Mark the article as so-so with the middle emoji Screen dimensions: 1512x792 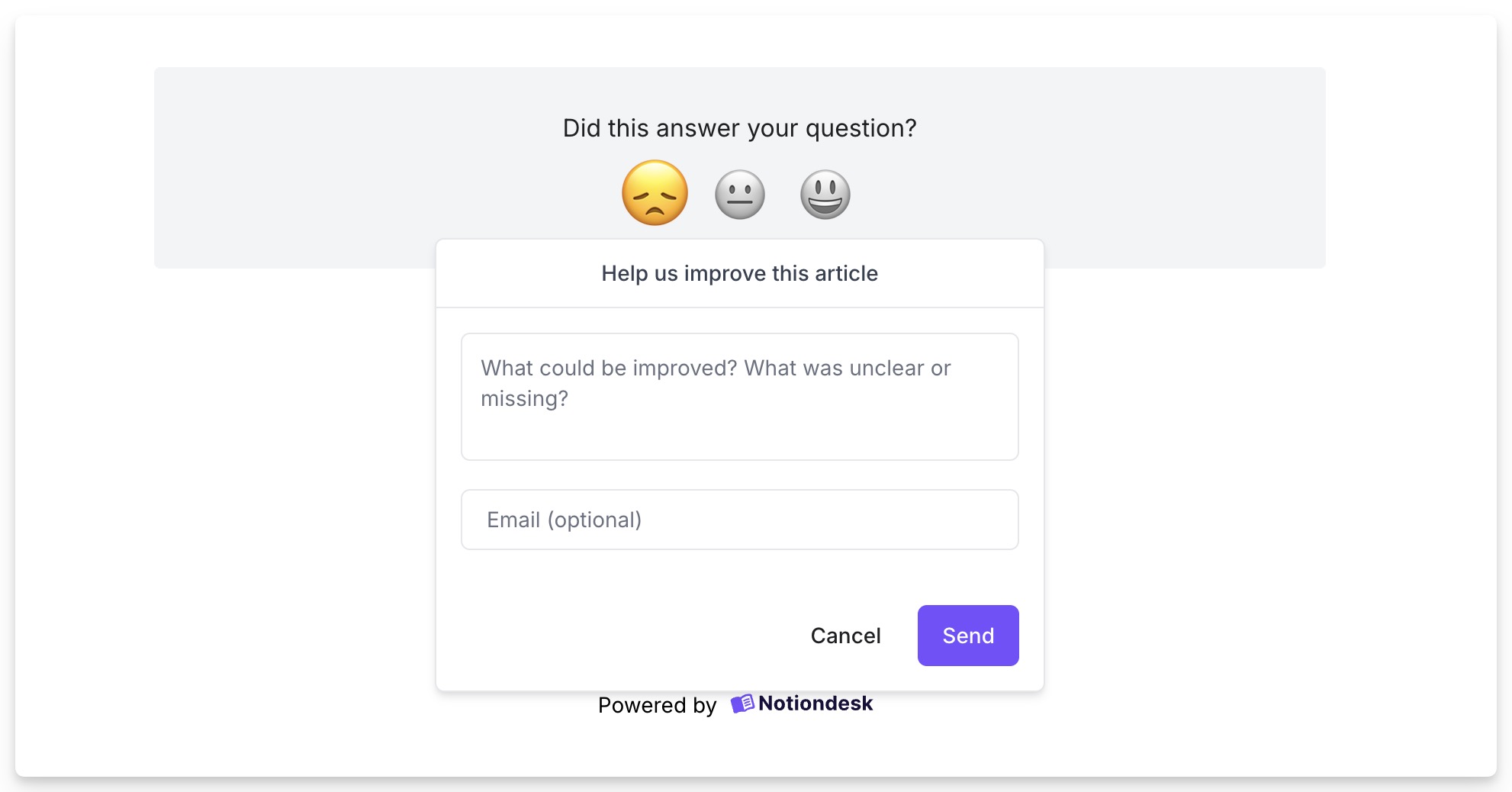click(x=739, y=194)
